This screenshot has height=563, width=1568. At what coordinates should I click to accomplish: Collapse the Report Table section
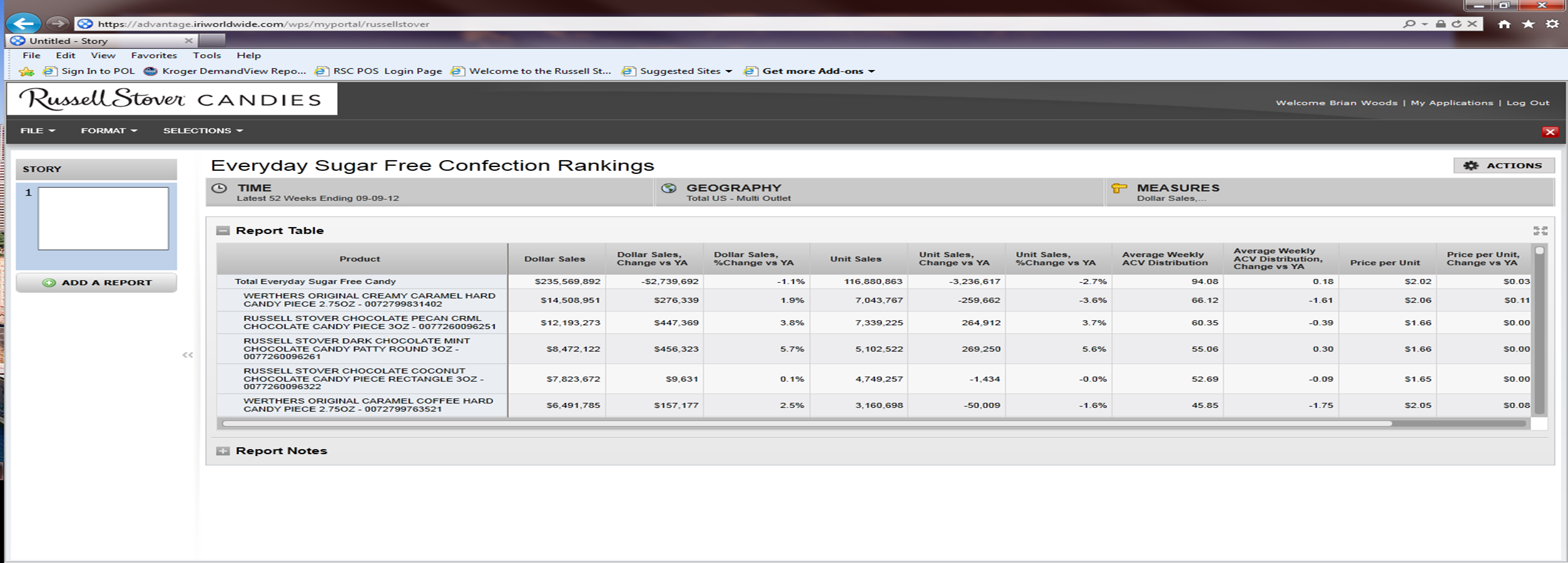[x=223, y=231]
